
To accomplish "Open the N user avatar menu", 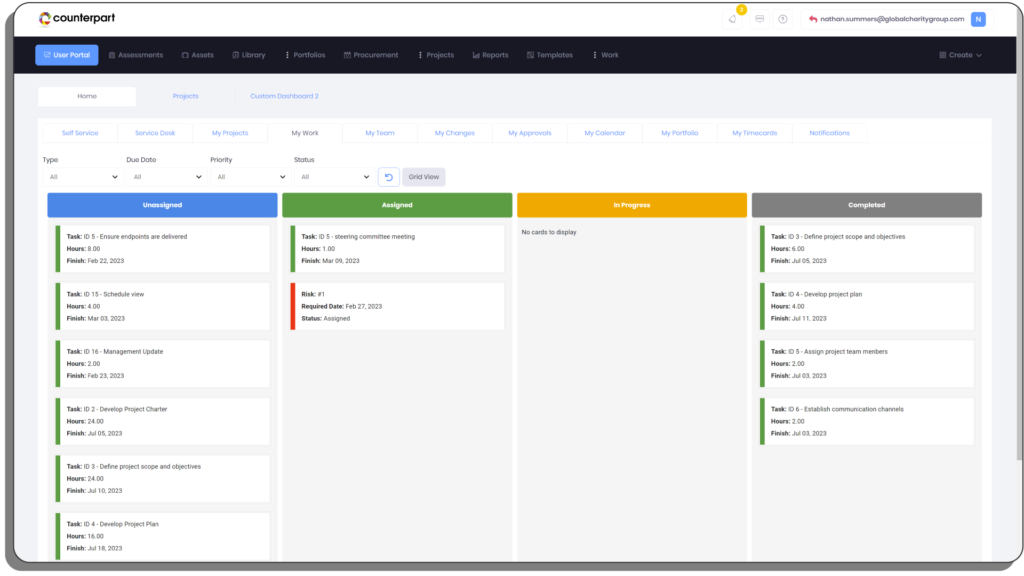I will (x=977, y=19).
